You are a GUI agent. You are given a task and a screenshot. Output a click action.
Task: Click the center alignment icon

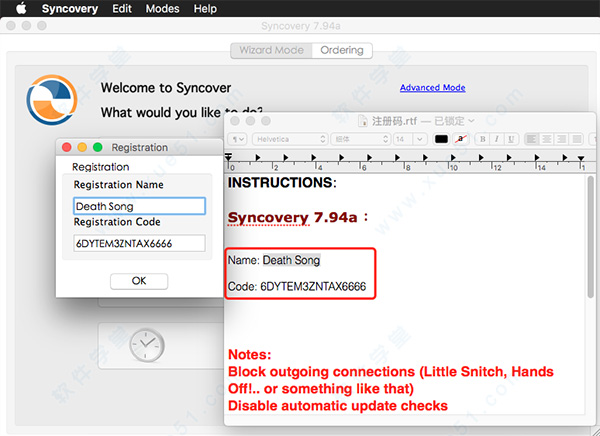pos(548,139)
